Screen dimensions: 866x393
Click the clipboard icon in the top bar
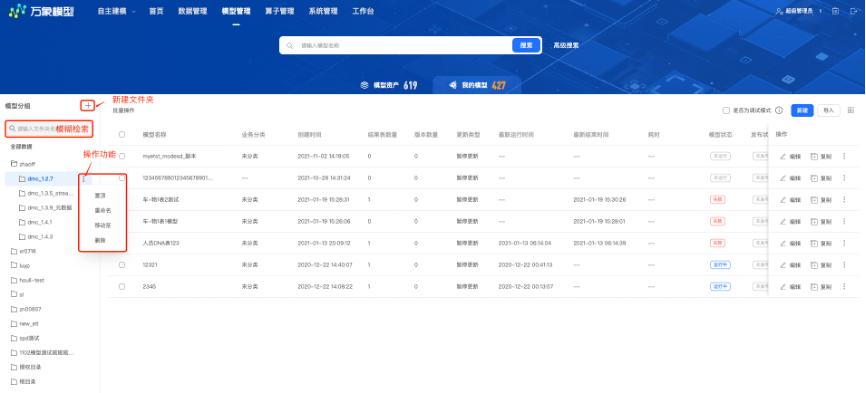click(836, 11)
